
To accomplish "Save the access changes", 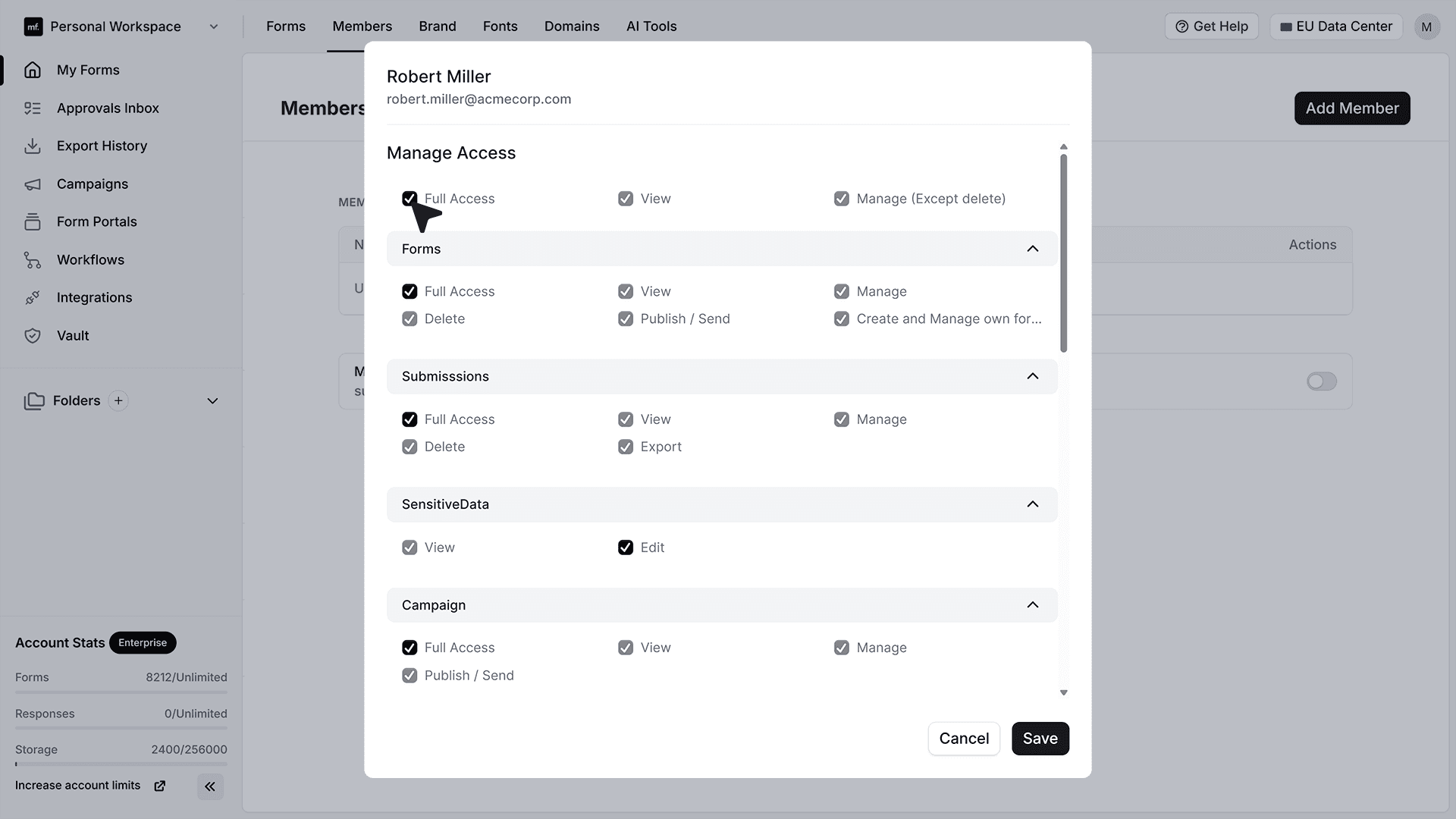I will [1040, 739].
